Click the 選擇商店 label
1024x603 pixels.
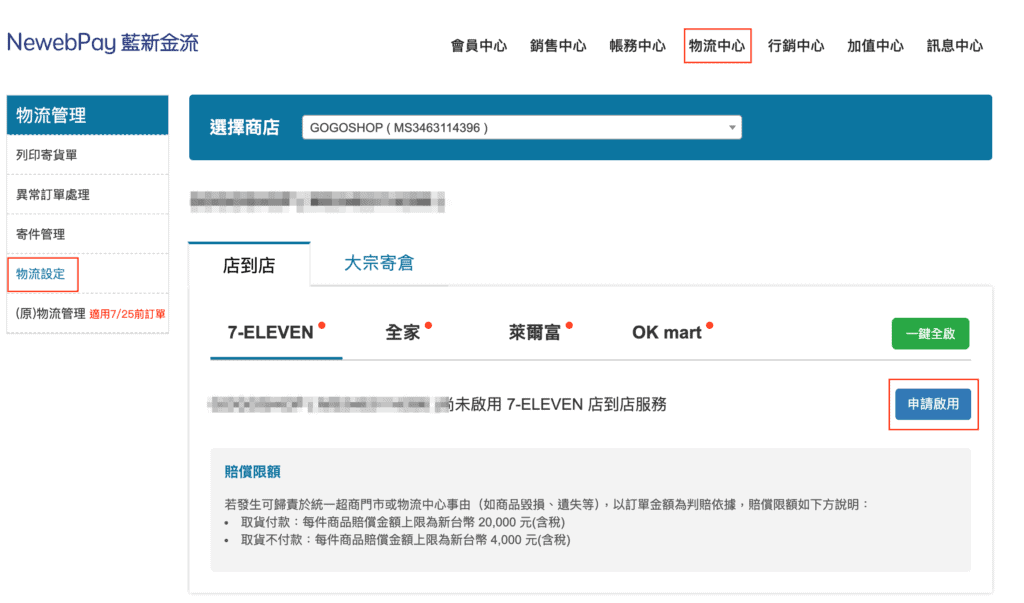(244, 127)
